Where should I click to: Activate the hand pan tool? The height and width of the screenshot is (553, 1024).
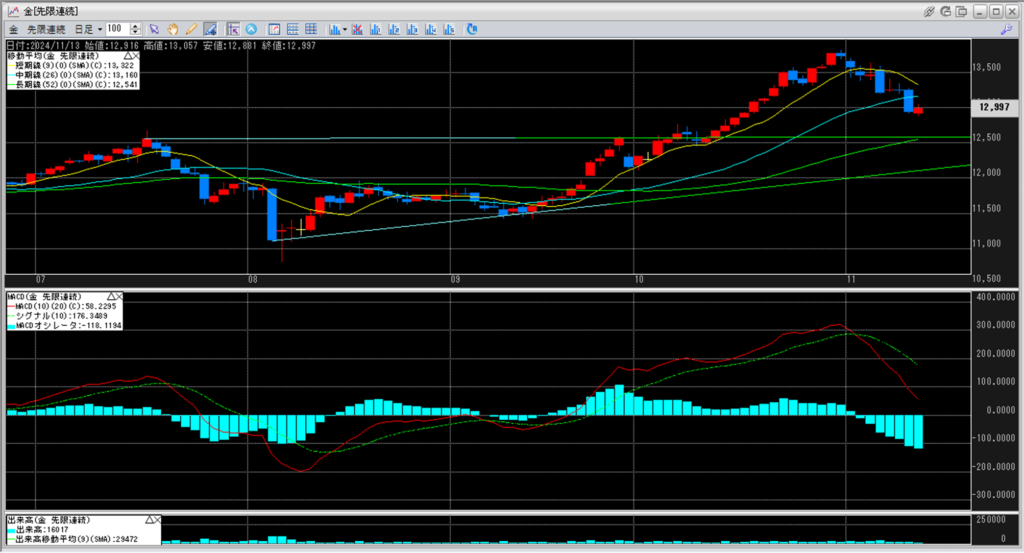[172, 29]
